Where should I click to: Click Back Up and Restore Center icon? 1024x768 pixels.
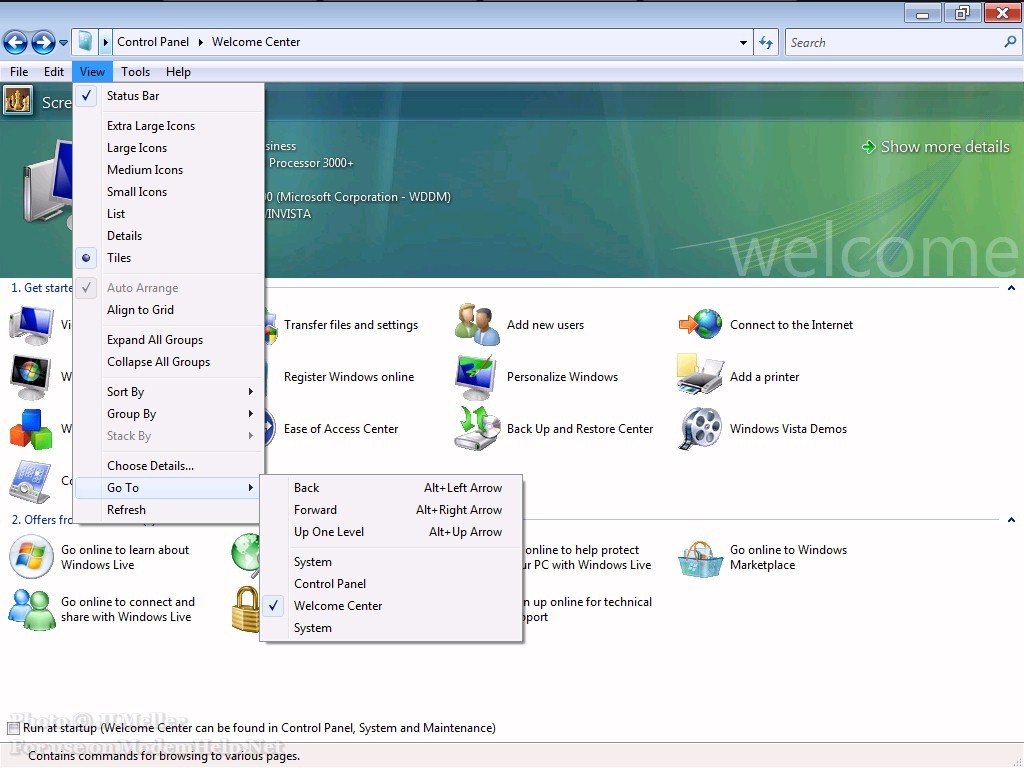(477, 428)
